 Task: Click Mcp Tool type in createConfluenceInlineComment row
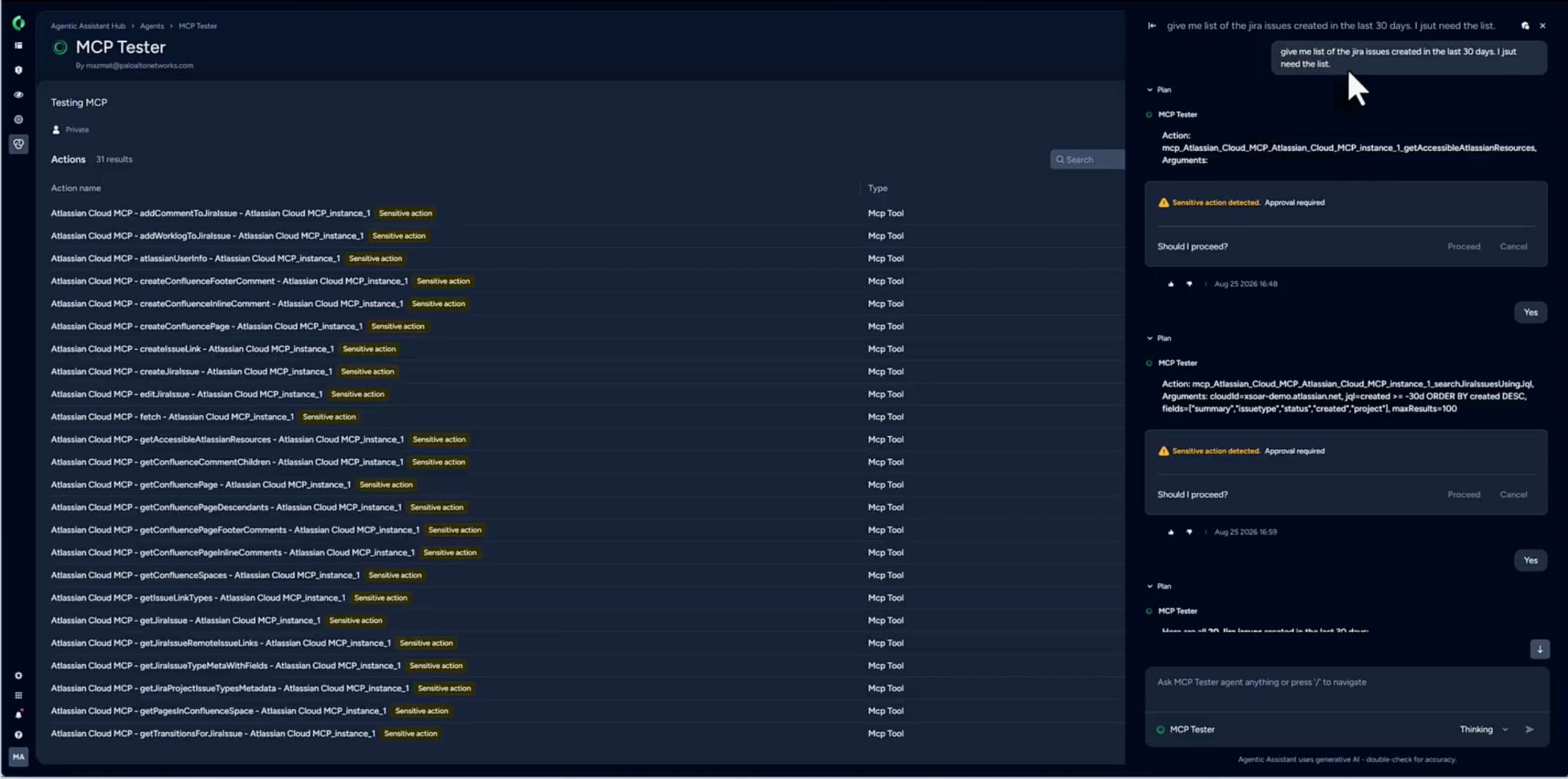pos(886,304)
